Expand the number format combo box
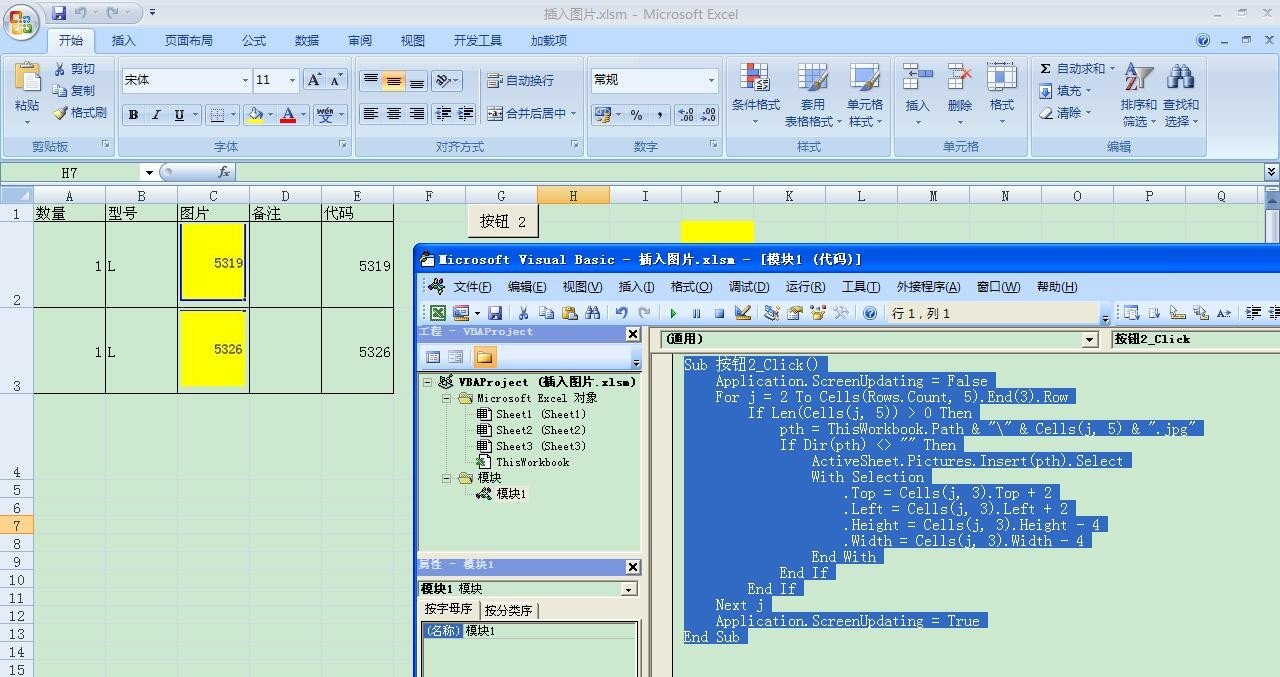 coord(712,79)
